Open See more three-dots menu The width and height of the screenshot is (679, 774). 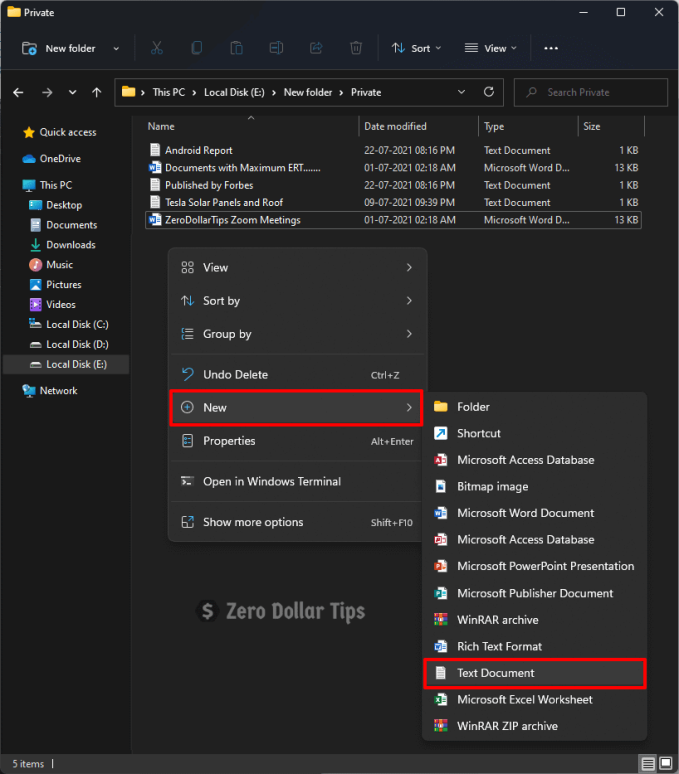pos(551,48)
